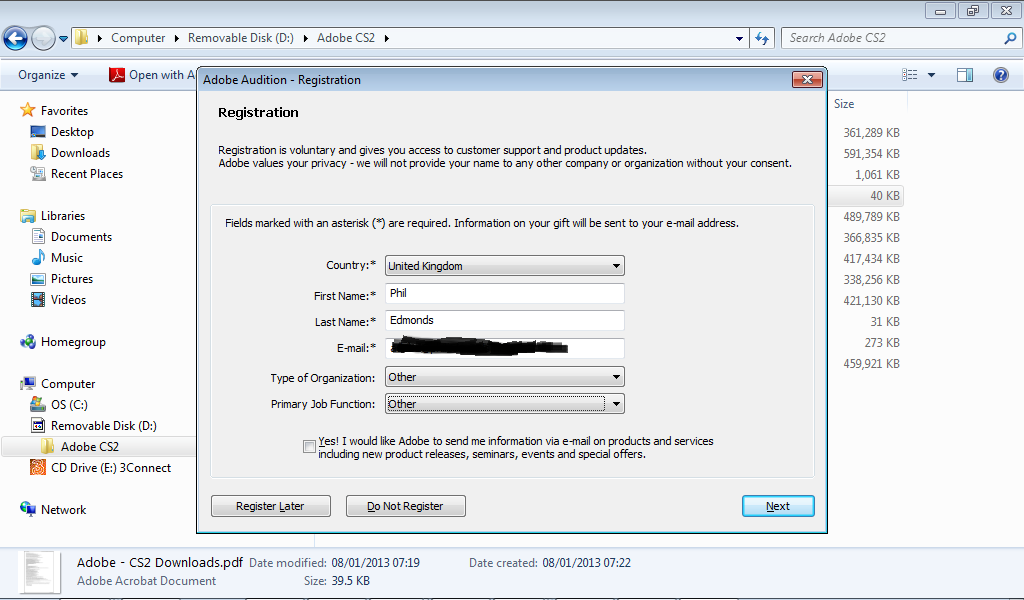The width and height of the screenshot is (1024, 600).
Task: Click the 459,921 KB size entry
Action: coord(871,363)
